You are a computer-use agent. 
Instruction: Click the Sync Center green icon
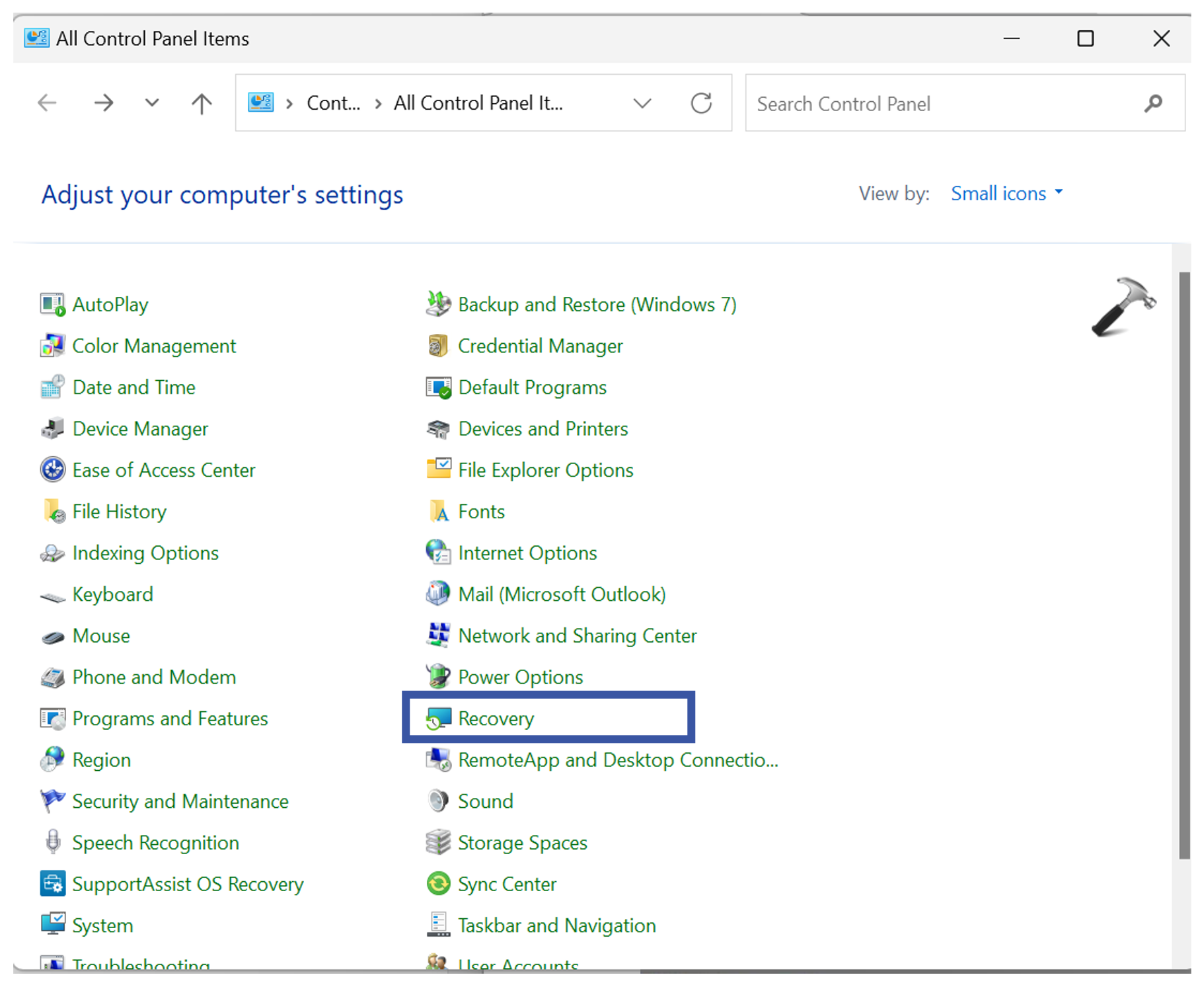click(437, 884)
